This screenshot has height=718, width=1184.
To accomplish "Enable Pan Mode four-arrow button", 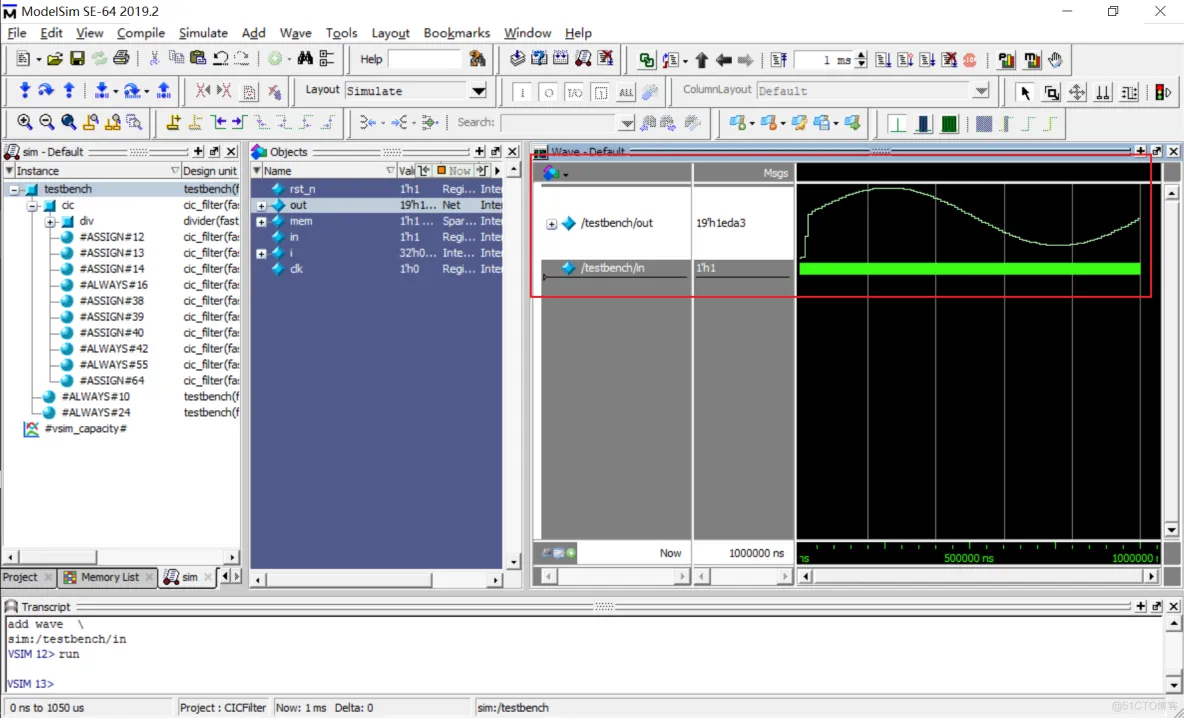I will (x=1077, y=92).
